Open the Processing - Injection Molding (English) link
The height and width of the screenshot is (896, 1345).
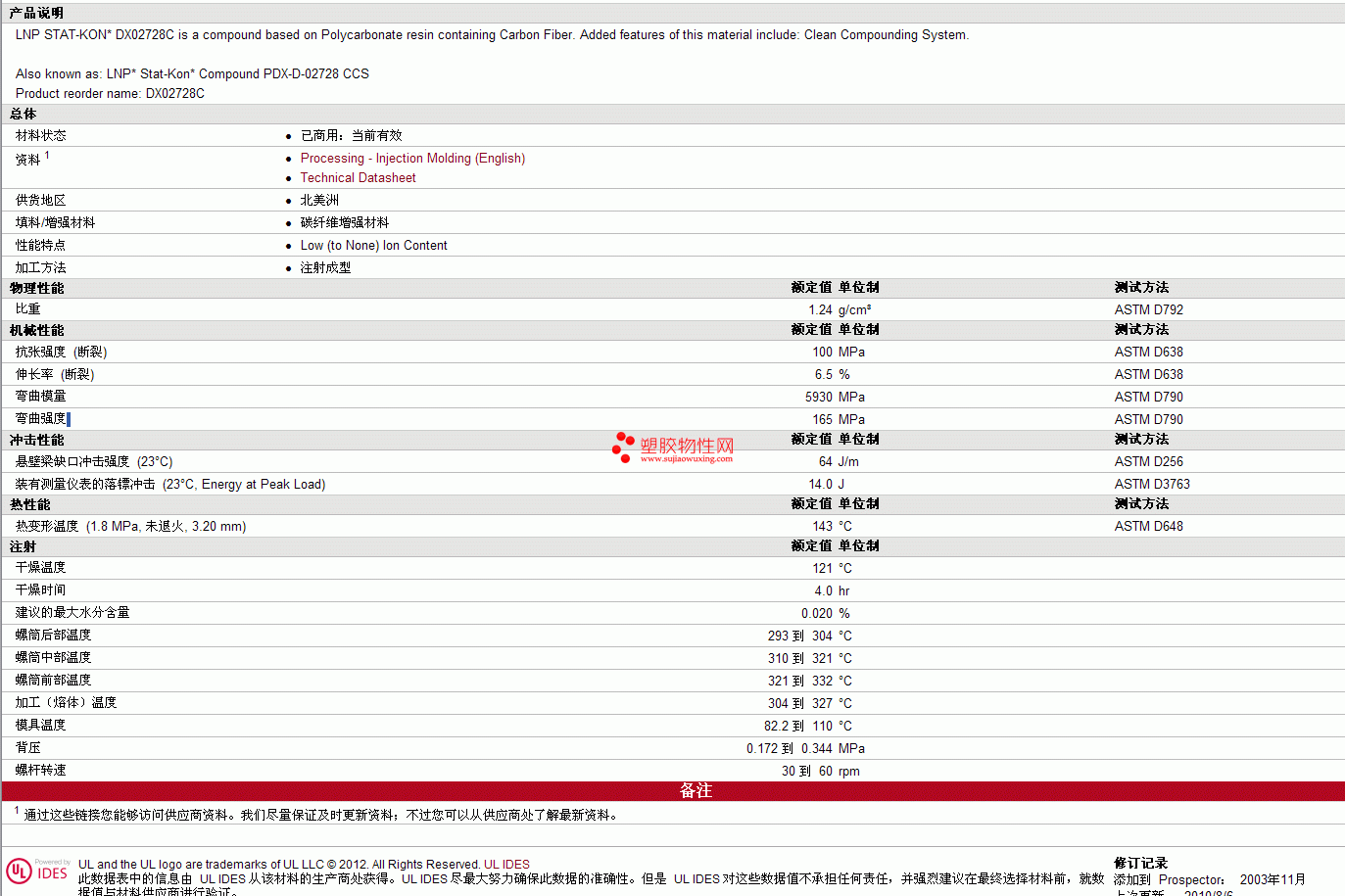[x=412, y=159]
